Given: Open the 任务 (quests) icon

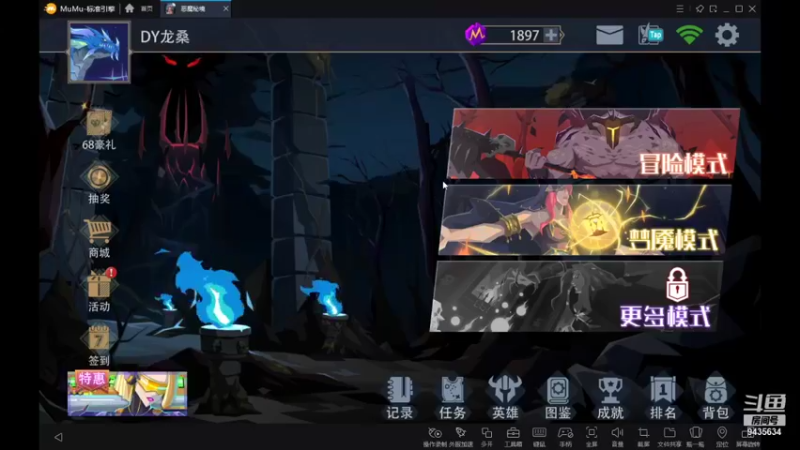Looking at the screenshot, I should pyautogui.click(x=452, y=398).
